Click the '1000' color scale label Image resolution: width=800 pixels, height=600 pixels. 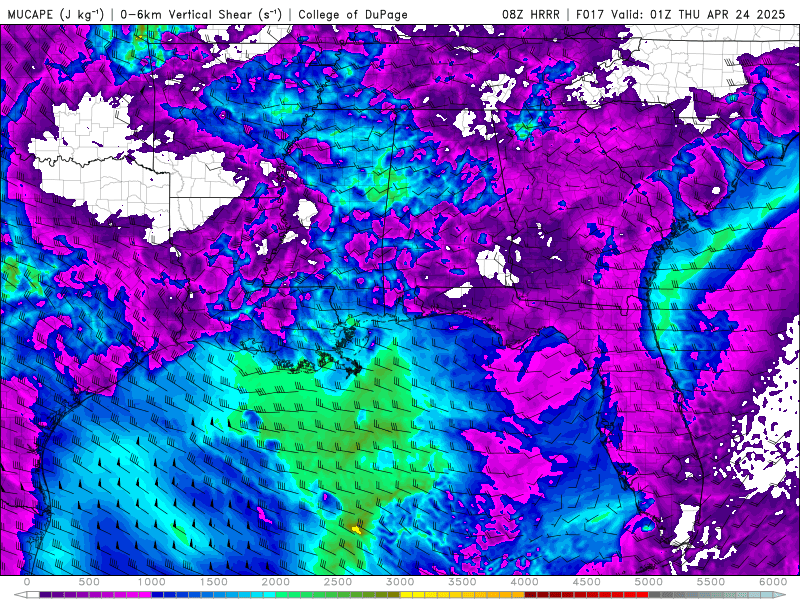(x=152, y=582)
